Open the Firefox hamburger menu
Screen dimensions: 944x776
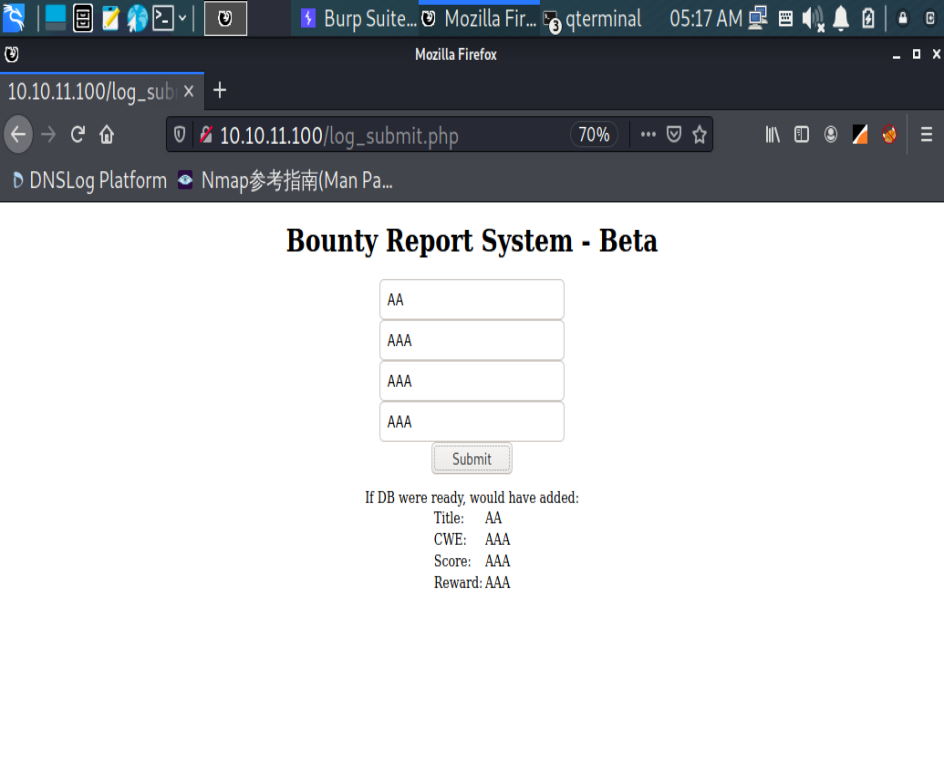(x=927, y=134)
